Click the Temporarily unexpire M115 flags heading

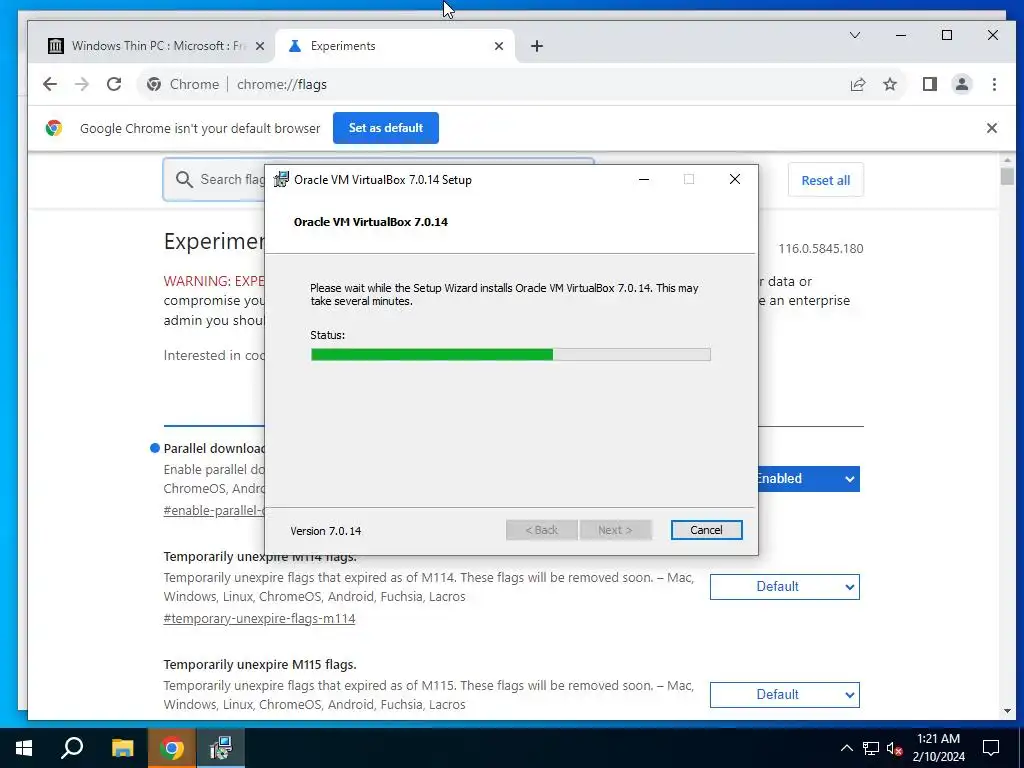coord(260,664)
